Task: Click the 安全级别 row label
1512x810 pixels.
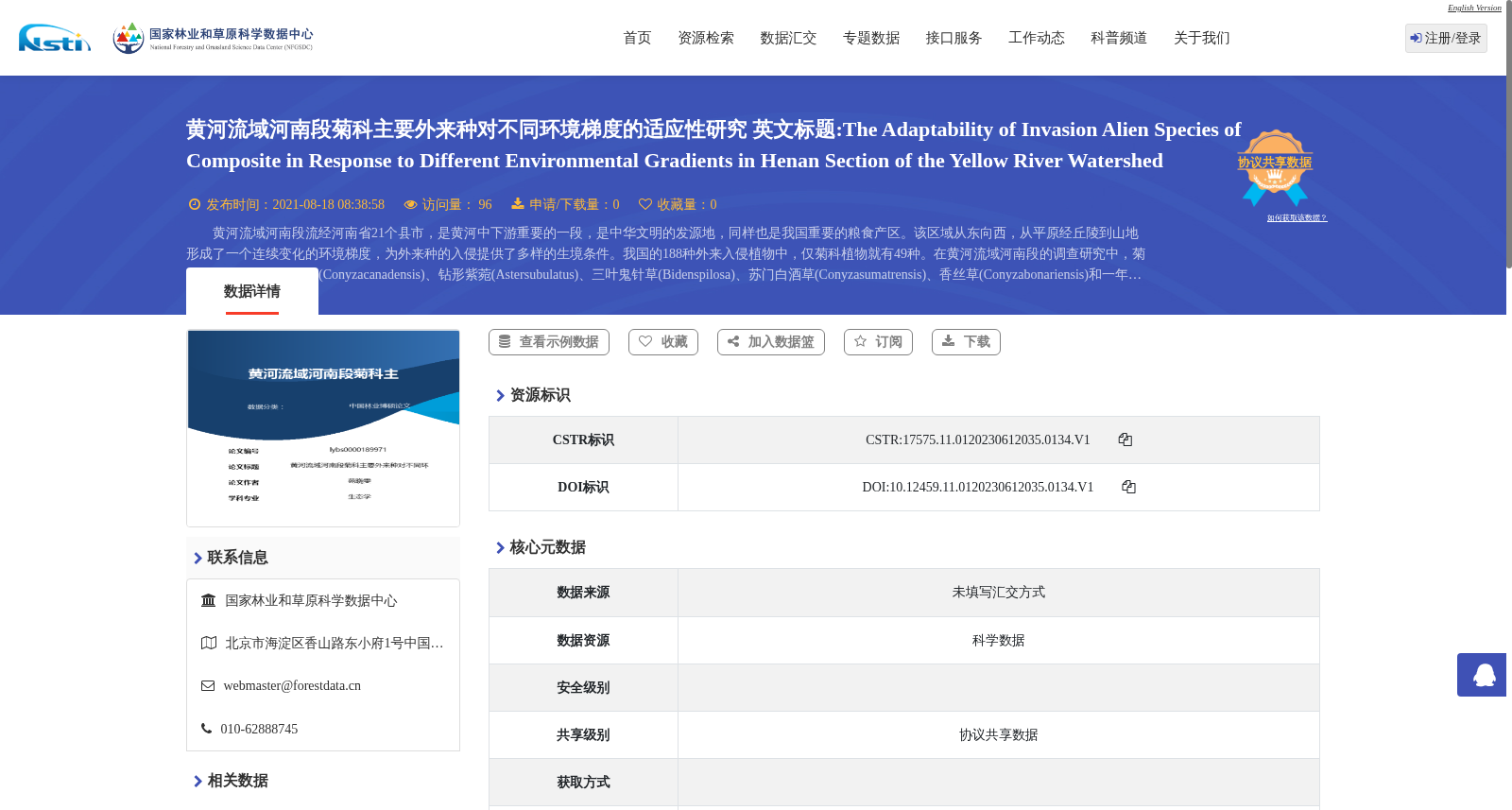Action: 583,688
